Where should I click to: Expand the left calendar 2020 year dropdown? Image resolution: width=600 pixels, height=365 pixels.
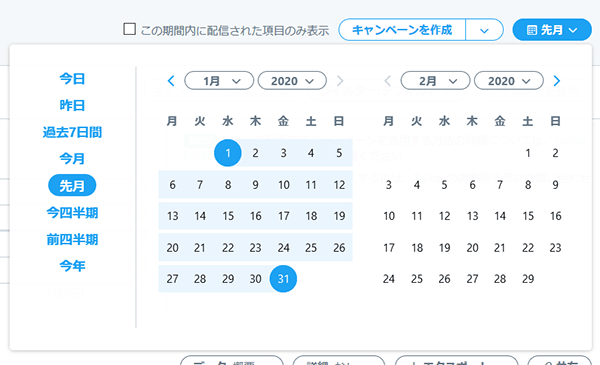click(x=292, y=81)
